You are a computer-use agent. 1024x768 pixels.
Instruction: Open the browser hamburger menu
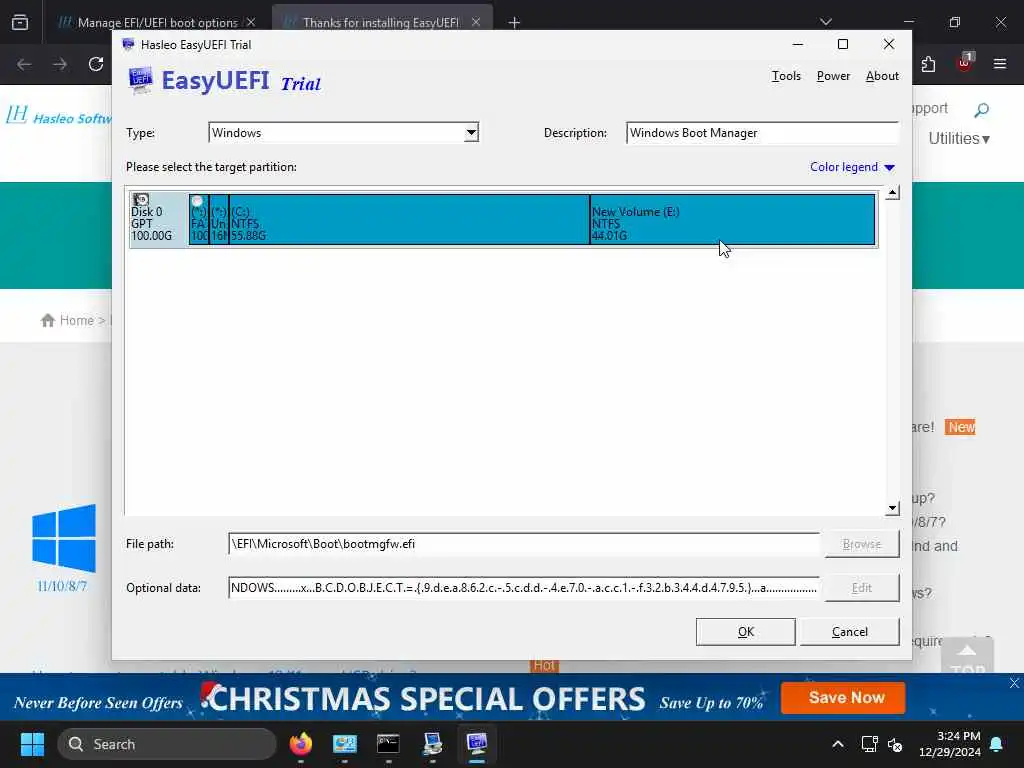point(1000,64)
